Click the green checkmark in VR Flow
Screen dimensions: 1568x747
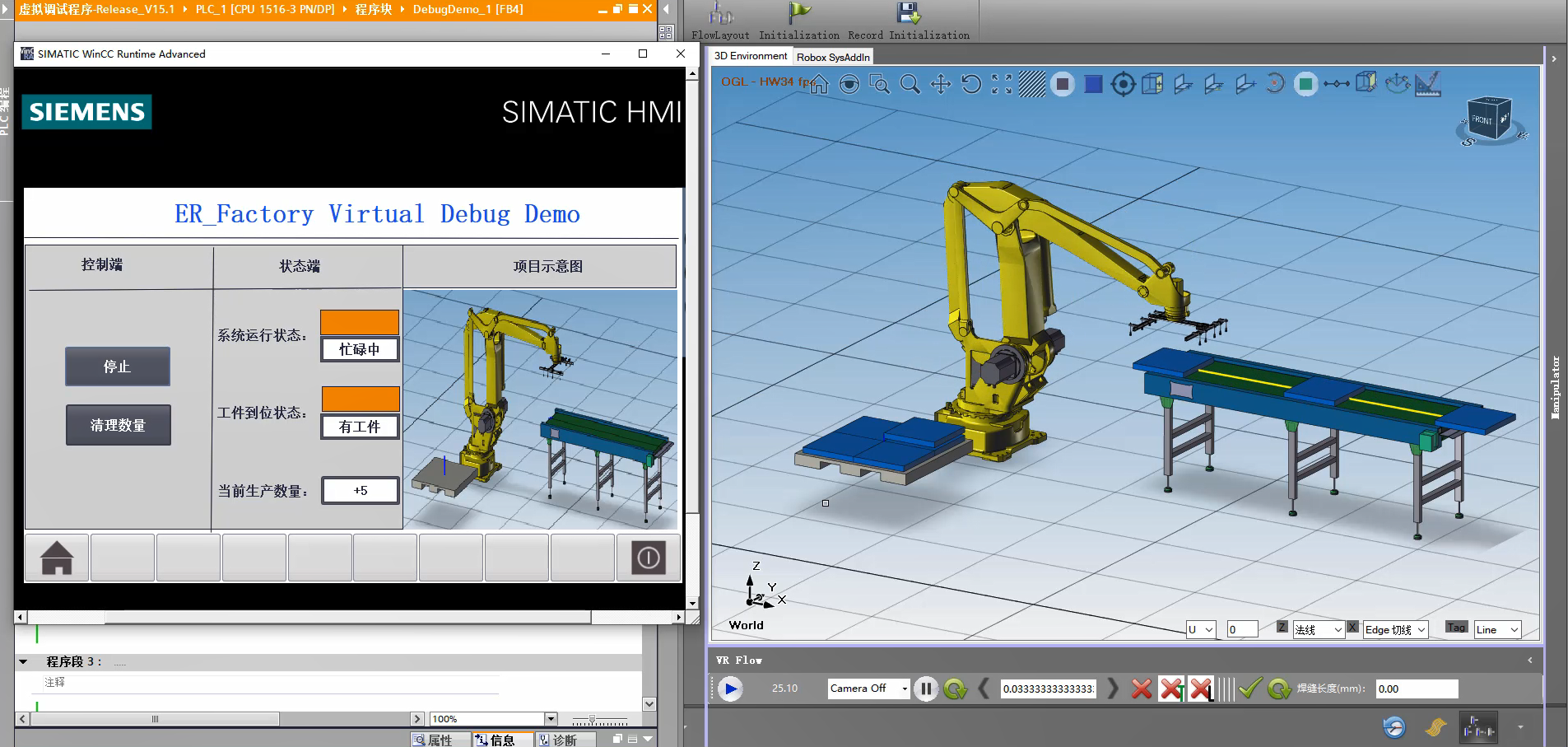1249,689
